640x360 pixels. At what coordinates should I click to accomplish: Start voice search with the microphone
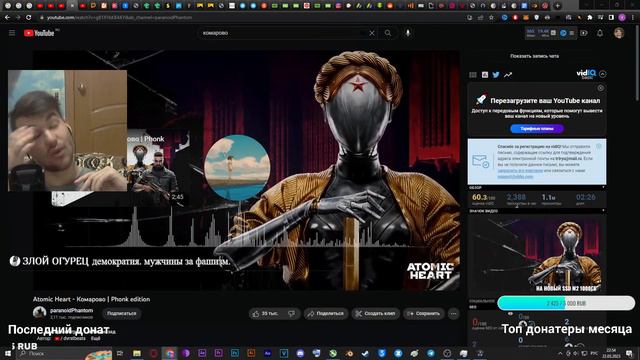point(408,33)
